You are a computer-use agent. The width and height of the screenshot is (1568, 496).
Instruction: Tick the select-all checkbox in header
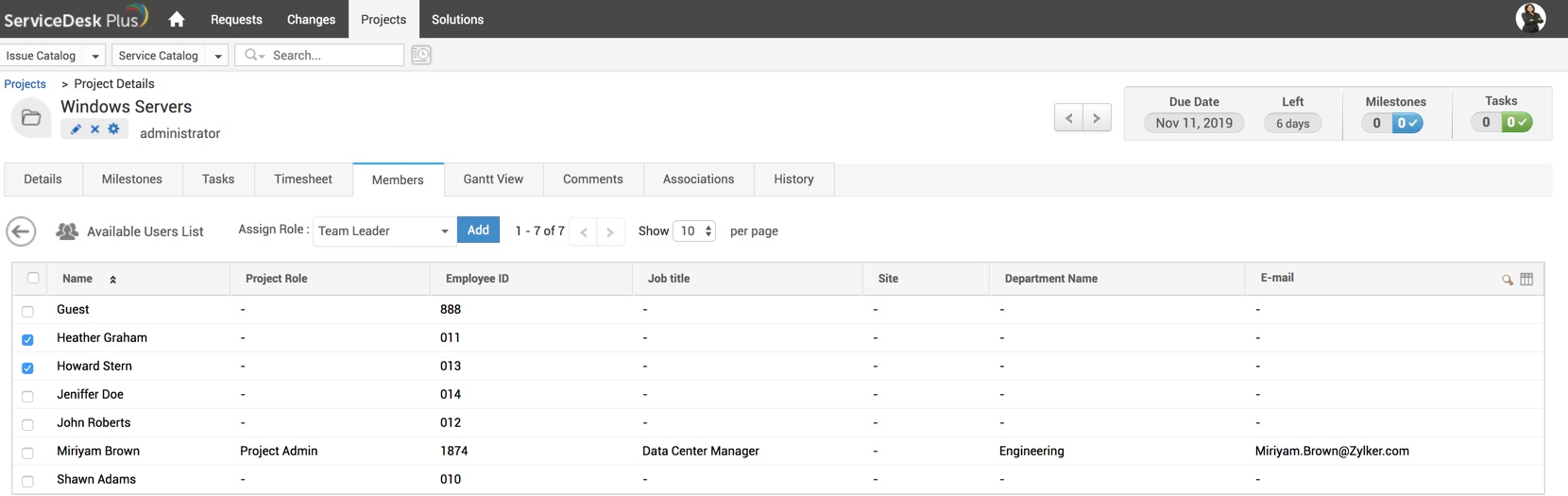[33, 278]
